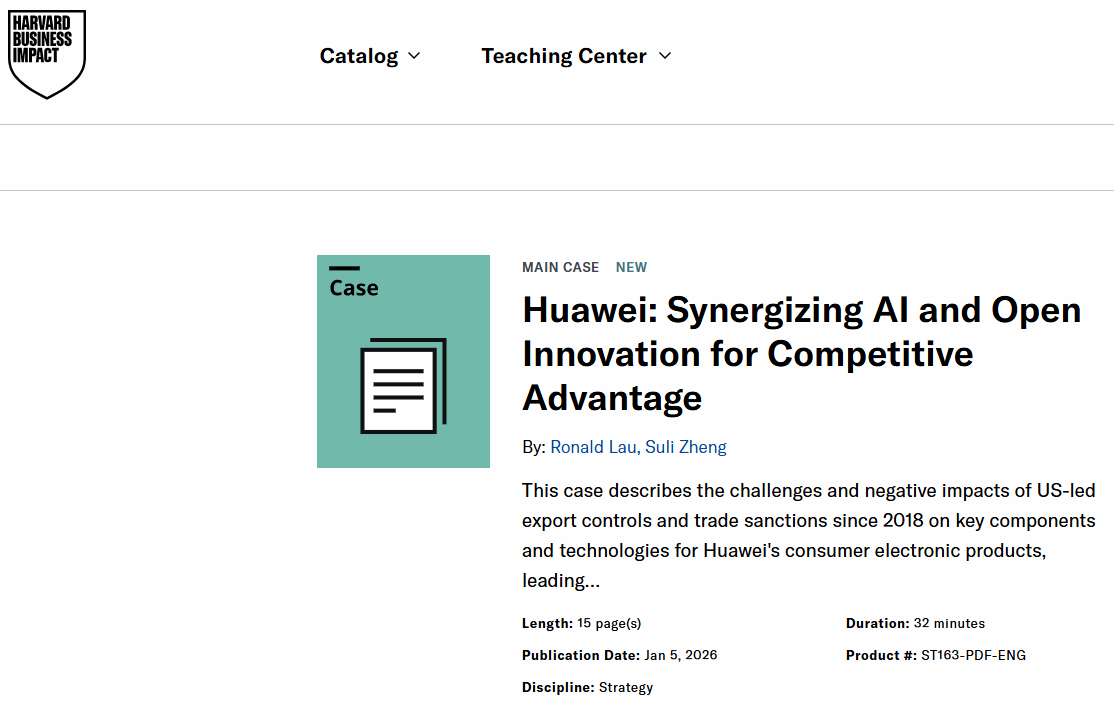Image resolution: width=1114 pixels, height=704 pixels.
Task: Click the Discipline Strategy detail
Action: pos(587,687)
